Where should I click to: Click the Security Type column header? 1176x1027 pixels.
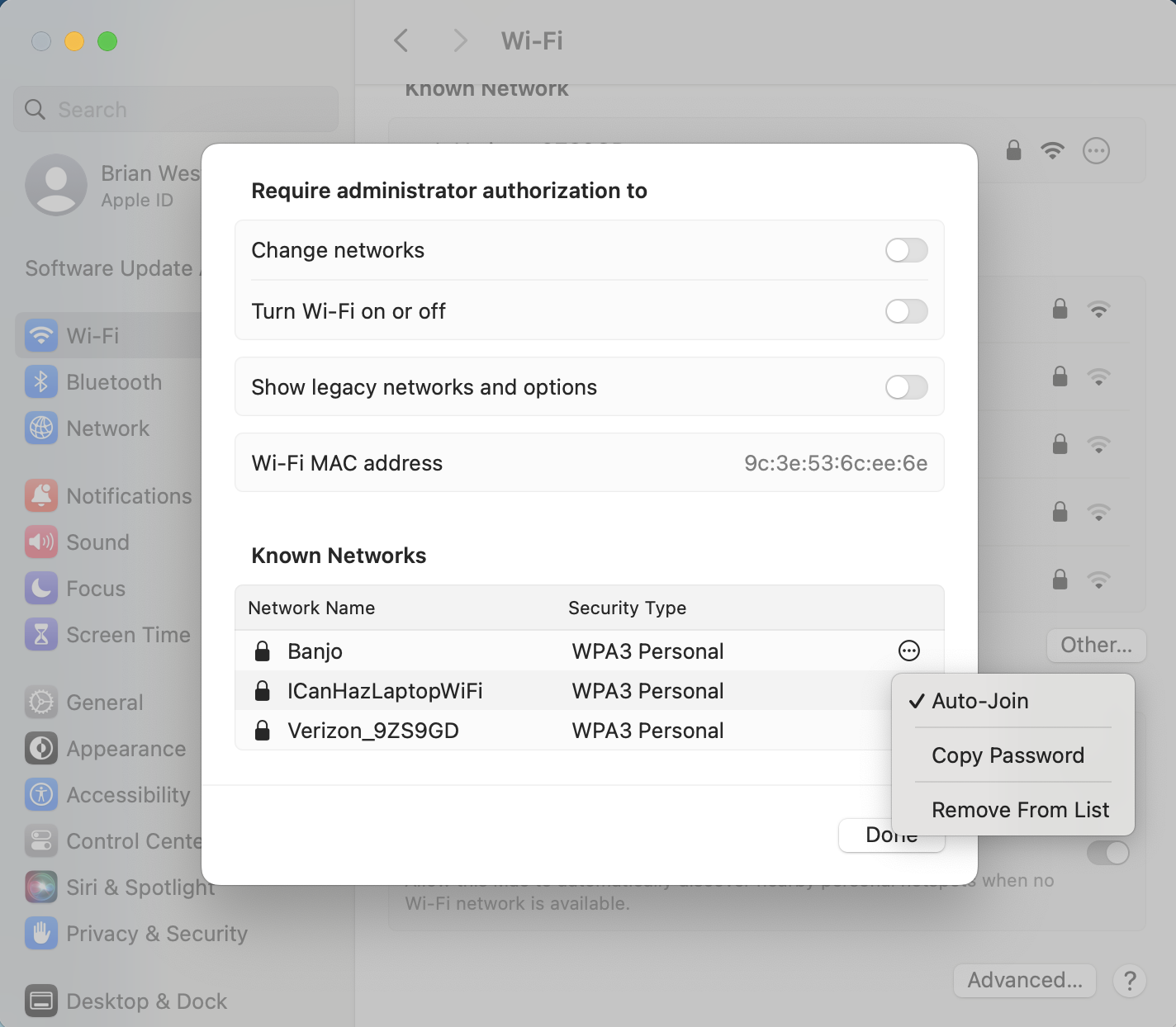coord(627,608)
